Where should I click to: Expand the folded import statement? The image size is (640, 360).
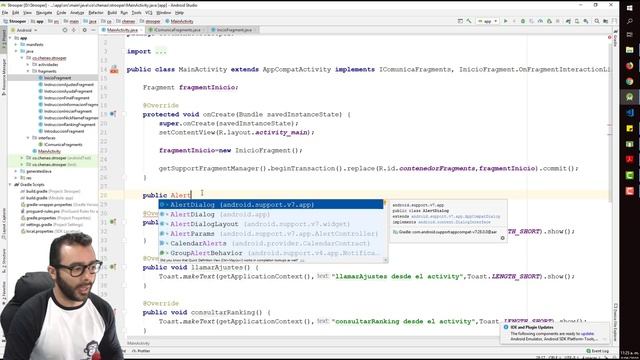pos(161,52)
